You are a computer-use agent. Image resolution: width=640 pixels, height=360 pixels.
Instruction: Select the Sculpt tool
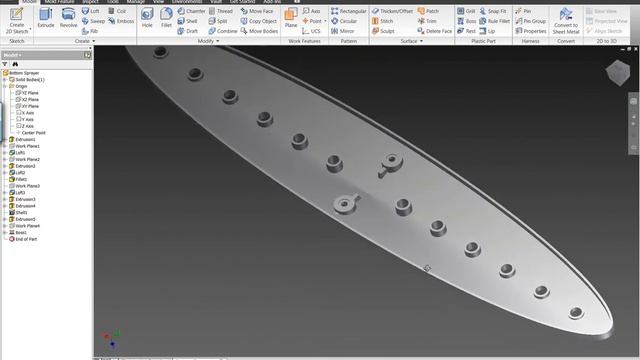click(x=383, y=31)
